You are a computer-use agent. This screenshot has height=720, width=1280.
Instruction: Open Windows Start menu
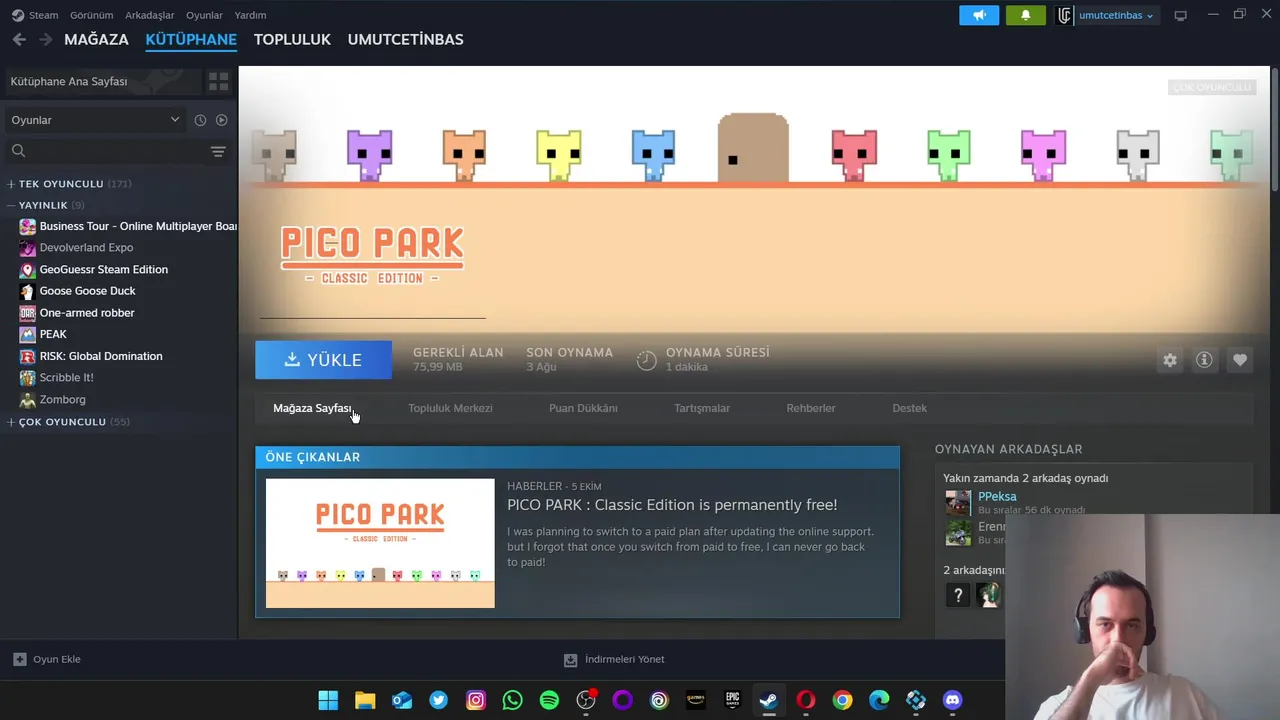(328, 700)
